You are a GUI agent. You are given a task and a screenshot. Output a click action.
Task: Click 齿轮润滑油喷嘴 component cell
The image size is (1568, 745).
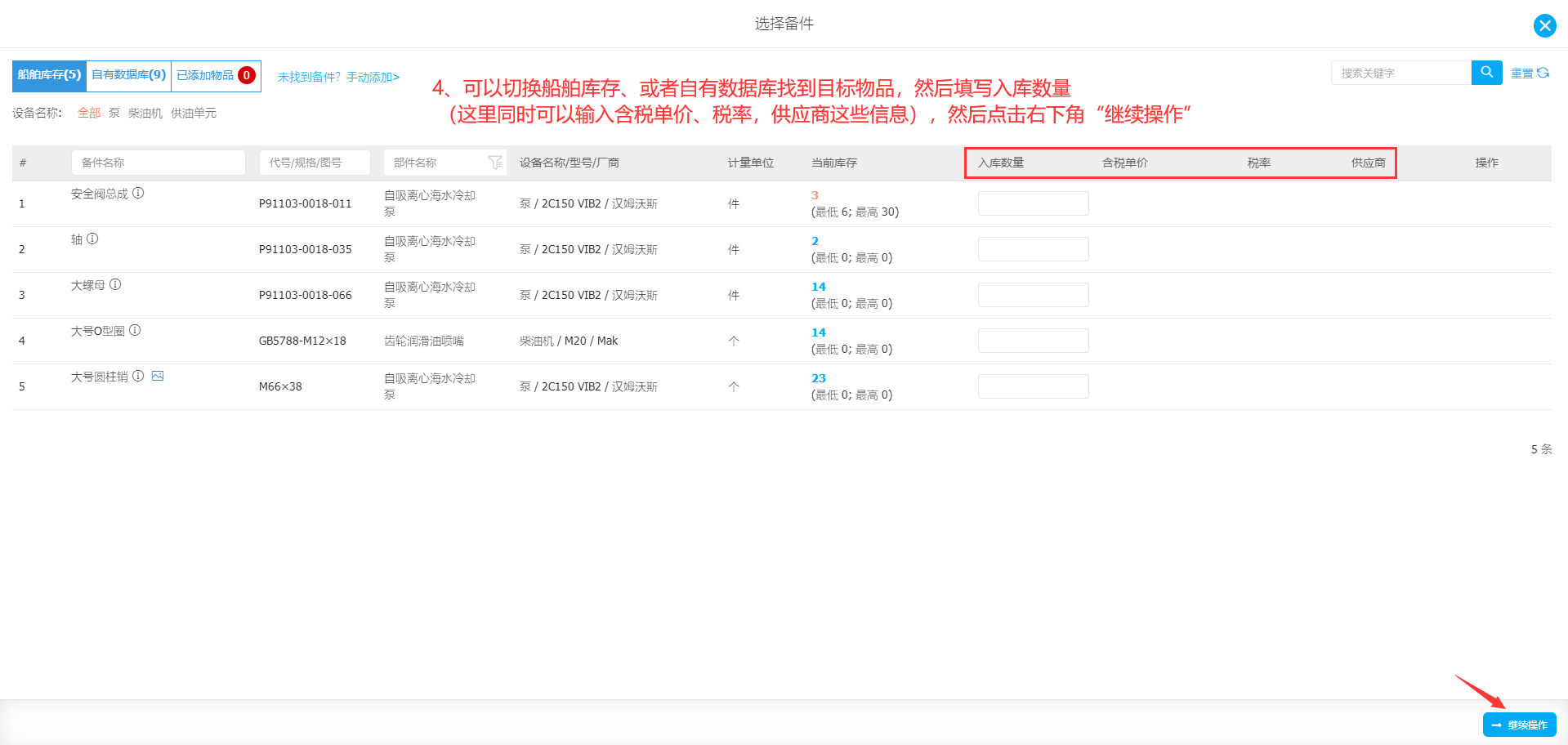(424, 341)
